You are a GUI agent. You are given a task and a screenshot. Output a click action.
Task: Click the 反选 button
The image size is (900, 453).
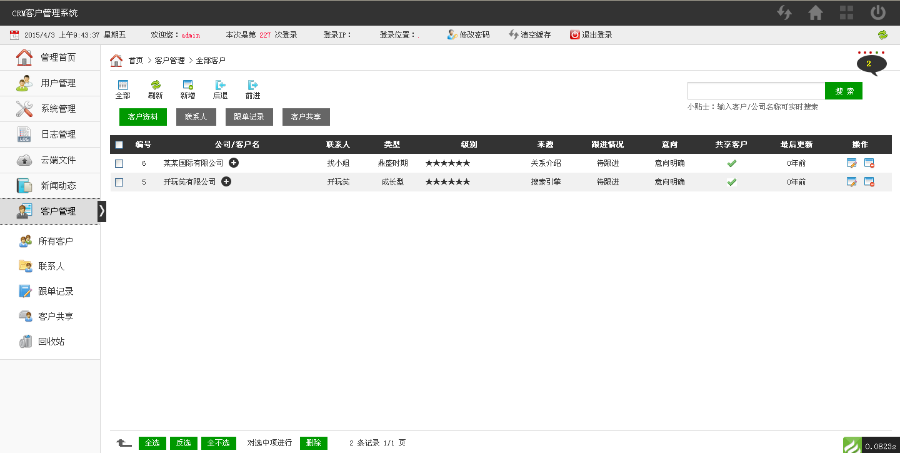point(184,443)
